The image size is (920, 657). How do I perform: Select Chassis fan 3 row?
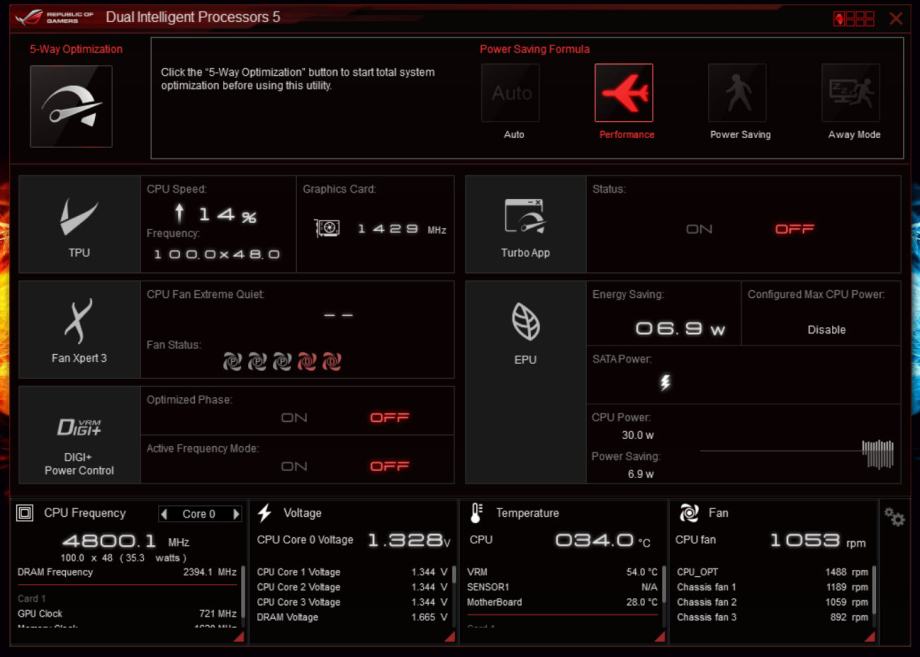coord(772,617)
